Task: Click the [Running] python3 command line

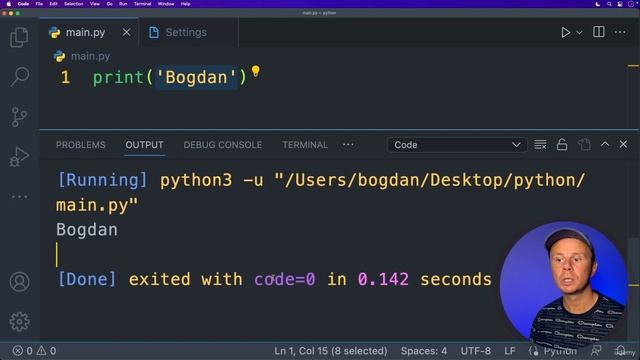Action: [x=321, y=192]
